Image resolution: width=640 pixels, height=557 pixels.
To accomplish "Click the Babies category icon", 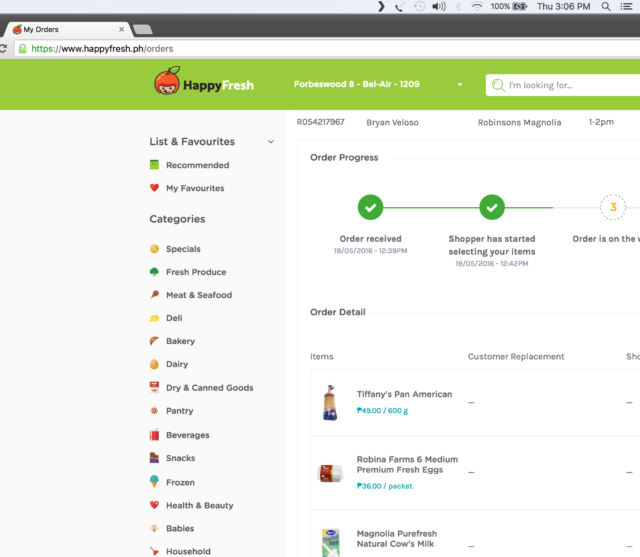I will point(154,528).
